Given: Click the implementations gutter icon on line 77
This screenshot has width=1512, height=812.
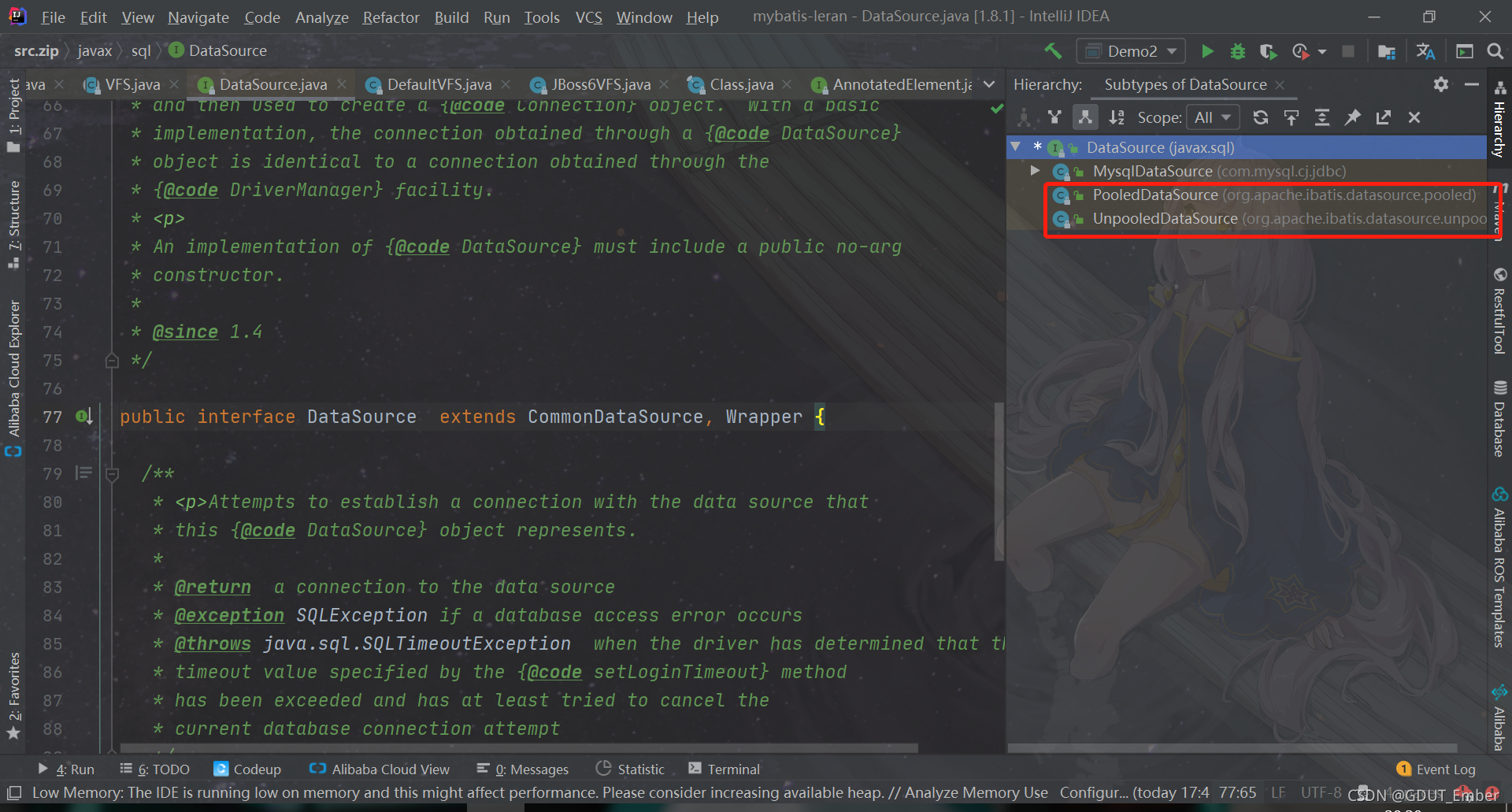Looking at the screenshot, I should 84,416.
